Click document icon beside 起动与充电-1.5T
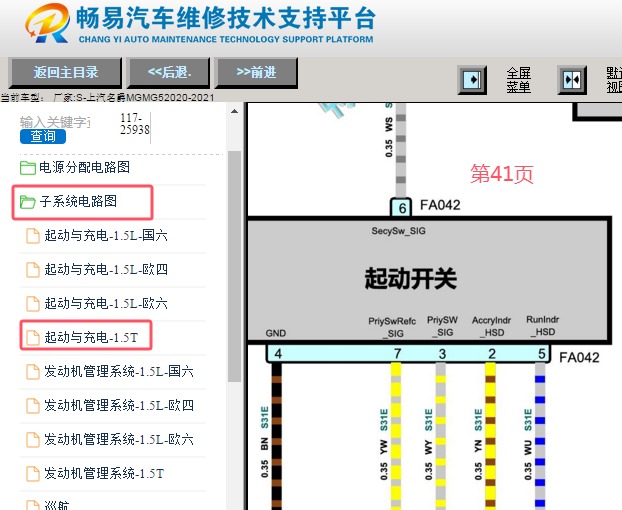The width and height of the screenshot is (622, 510). 33,338
